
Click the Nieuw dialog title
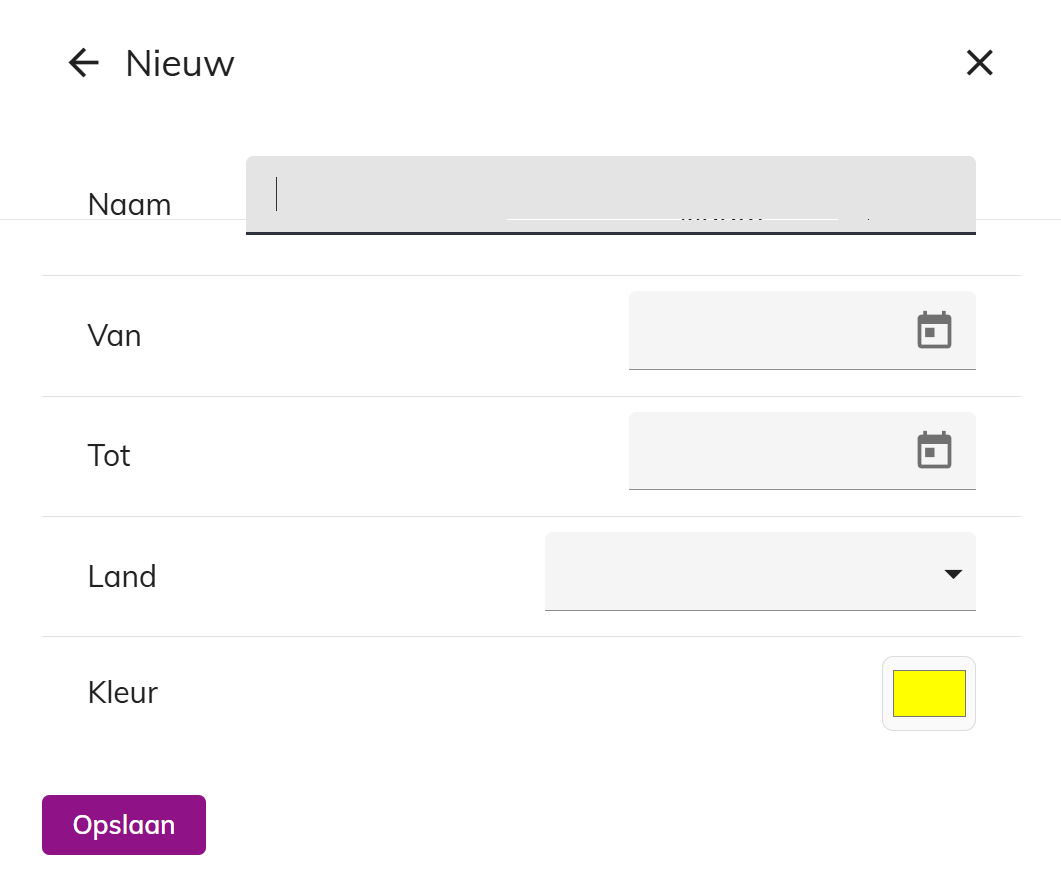tap(180, 64)
